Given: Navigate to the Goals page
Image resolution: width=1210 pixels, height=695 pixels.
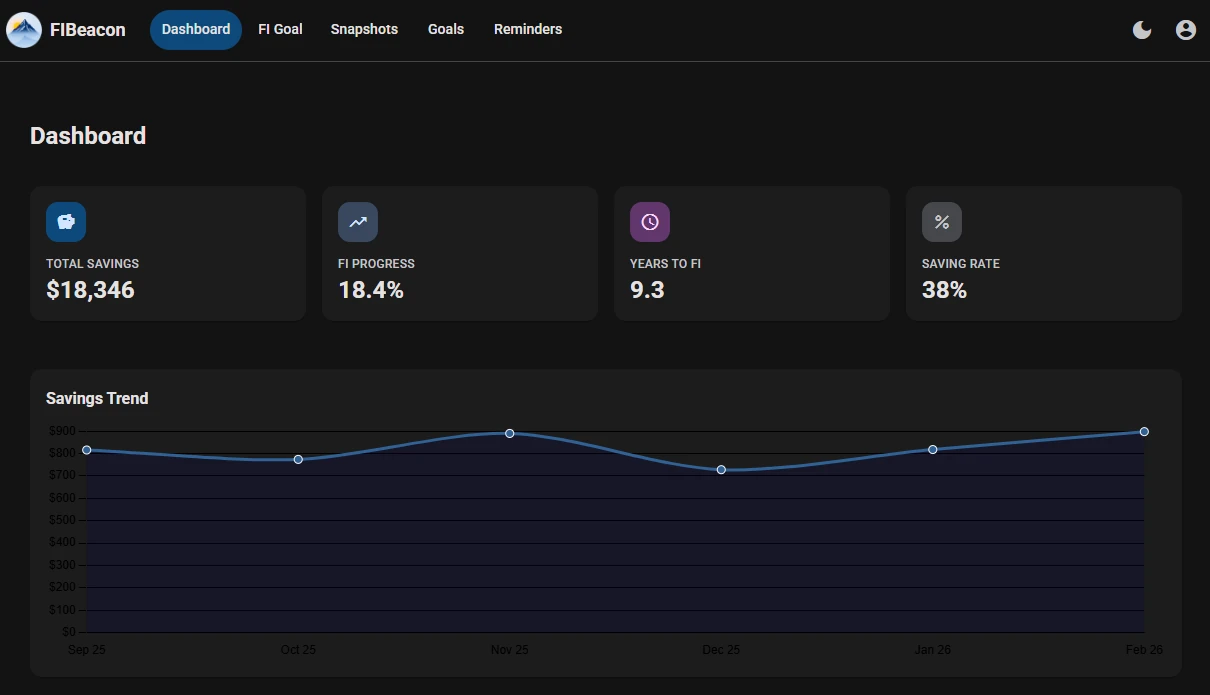Looking at the screenshot, I should pos(445,29).
